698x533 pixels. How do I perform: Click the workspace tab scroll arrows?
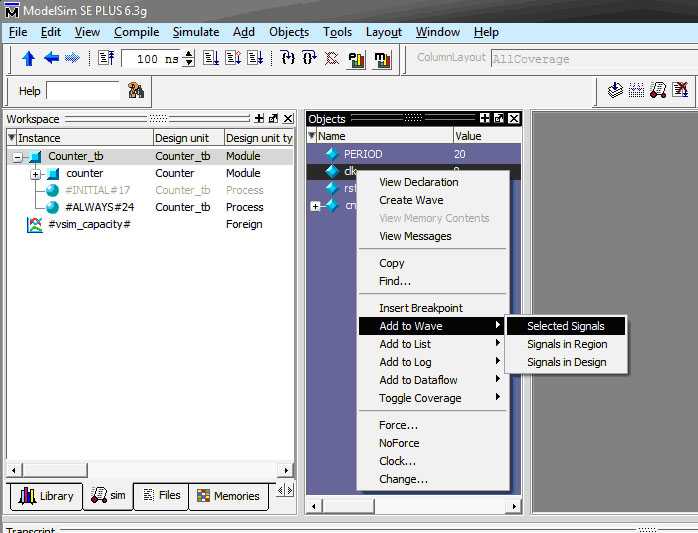(285, 490)
